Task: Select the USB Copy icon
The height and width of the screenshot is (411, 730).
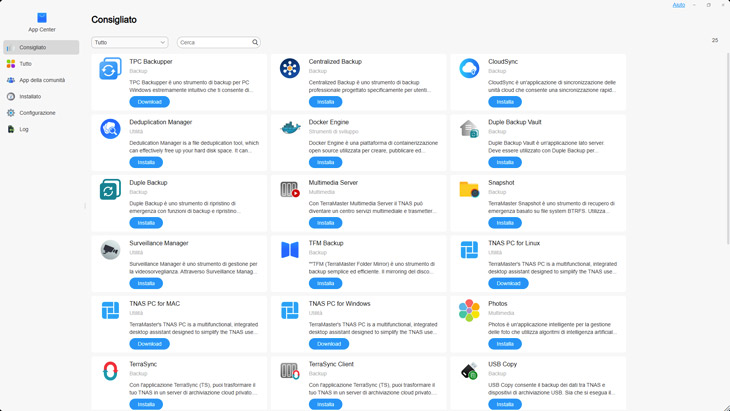Action: pyautogui.click(x=469, y=370)
